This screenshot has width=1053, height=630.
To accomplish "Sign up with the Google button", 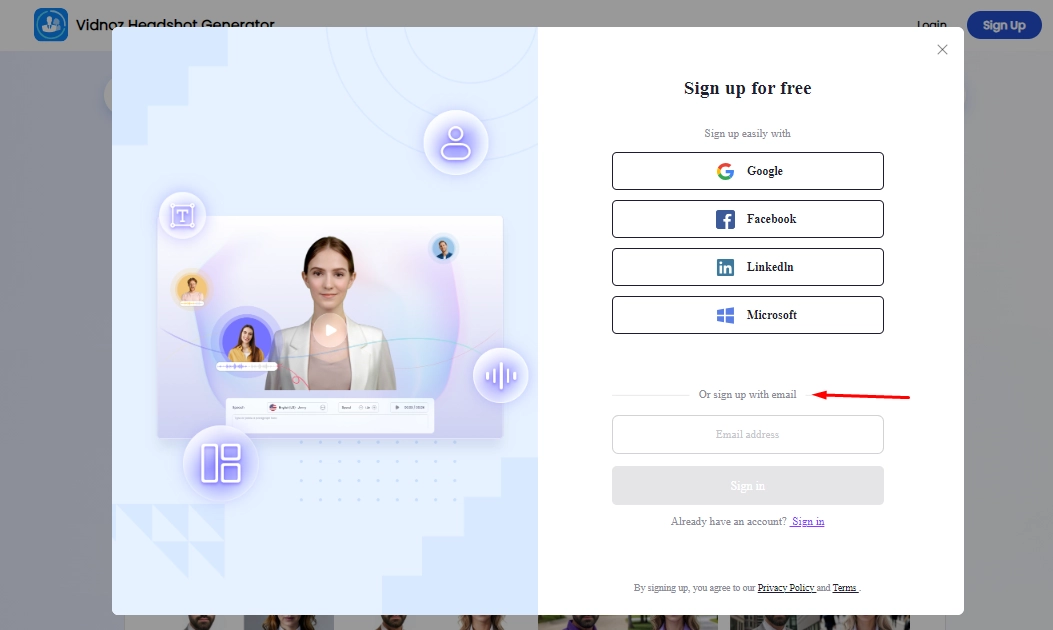I will (x=747, y=171).
